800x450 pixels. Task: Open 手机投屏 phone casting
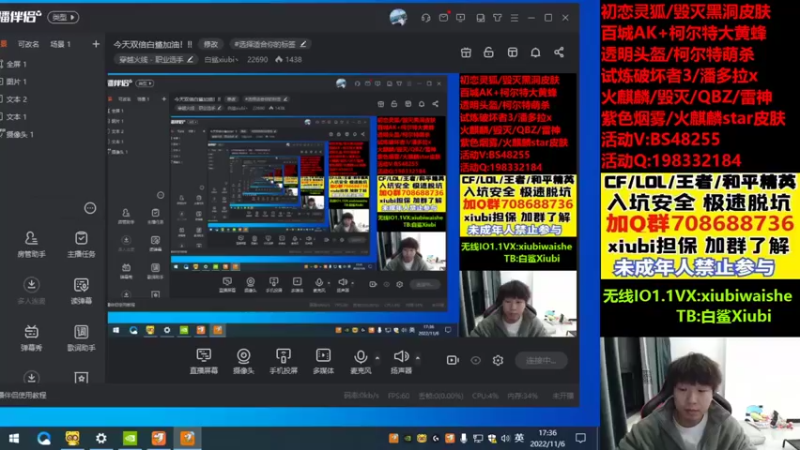point(283,361)
